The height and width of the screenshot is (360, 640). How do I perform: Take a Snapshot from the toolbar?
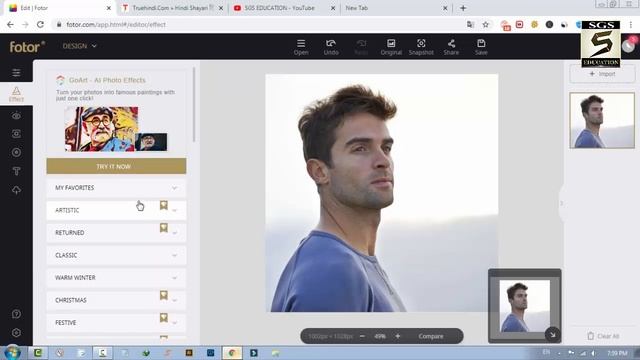point(421,47)
